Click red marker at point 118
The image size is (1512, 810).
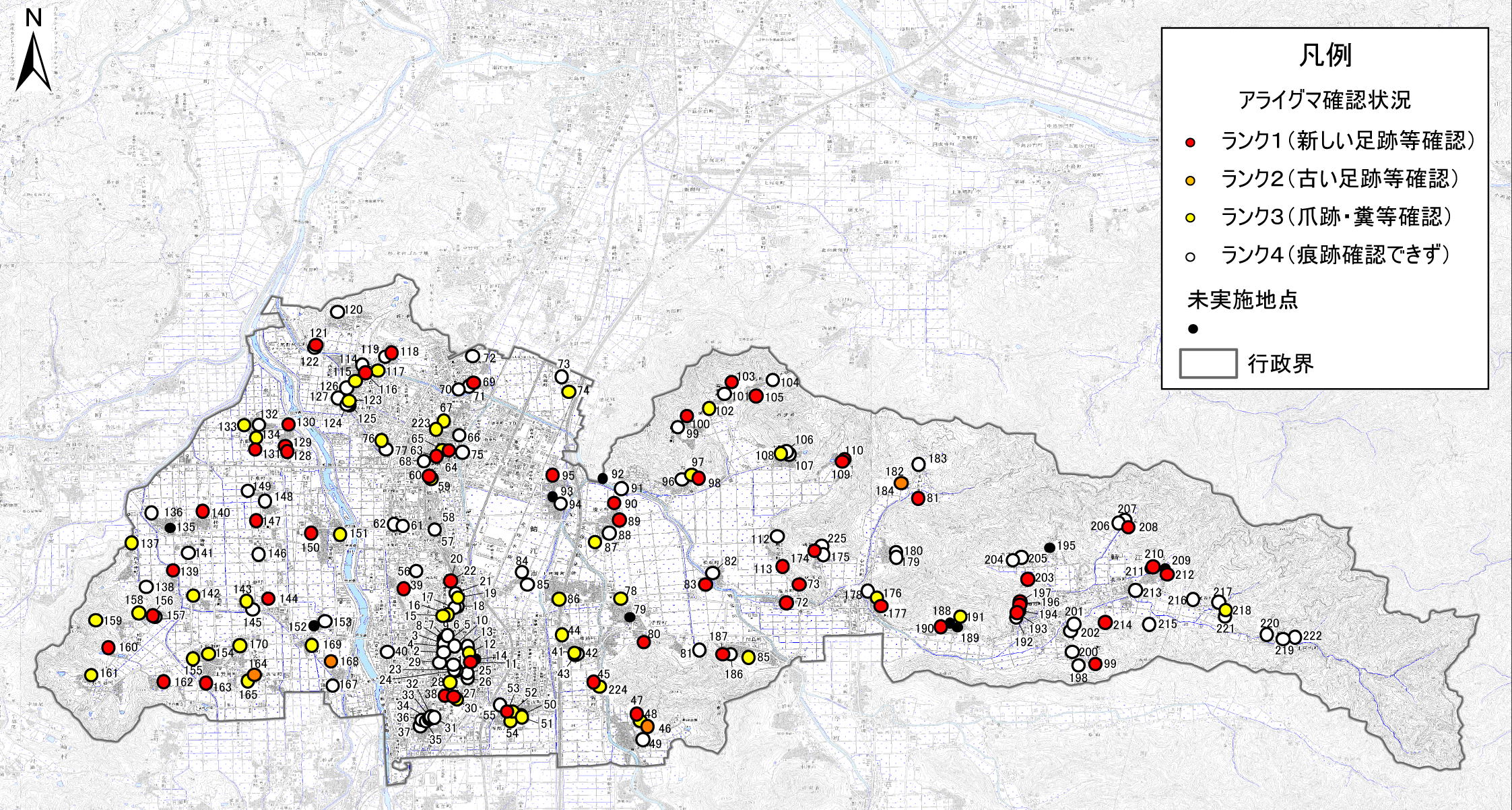point(391,352)
